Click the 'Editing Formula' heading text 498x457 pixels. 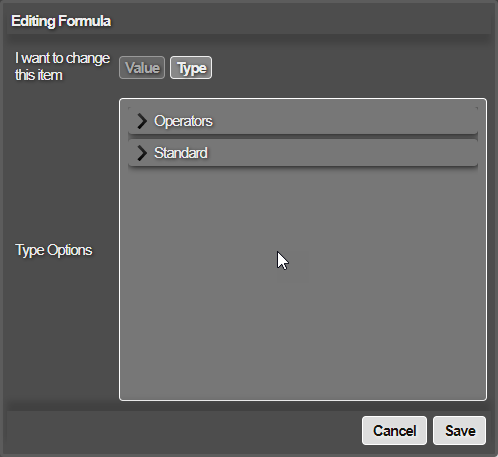coord(61,21)
